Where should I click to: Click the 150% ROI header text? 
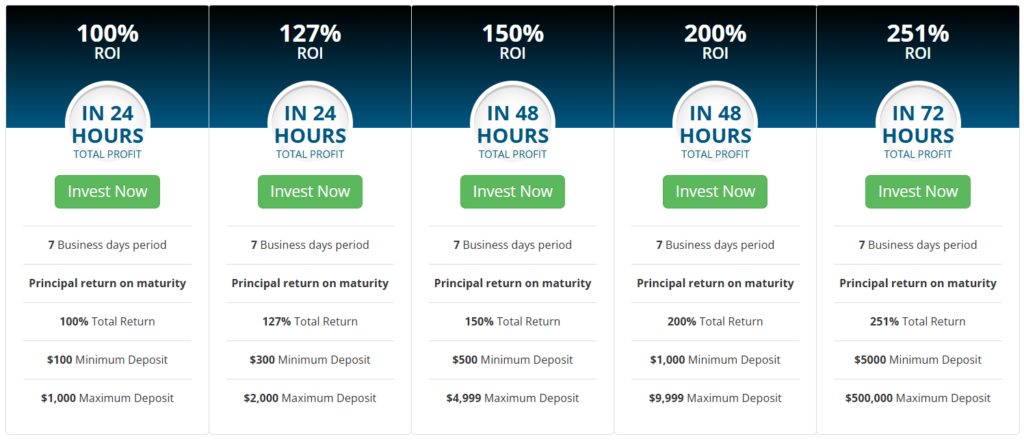coord(512,40)
